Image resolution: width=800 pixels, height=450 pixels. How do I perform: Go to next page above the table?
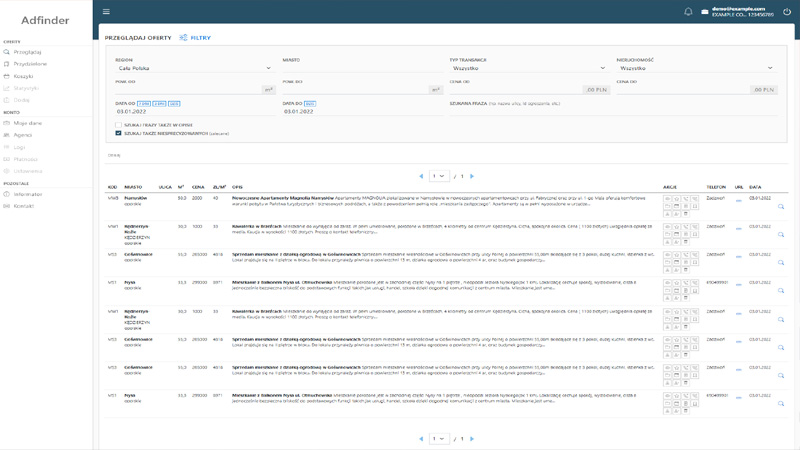point(472,176)
